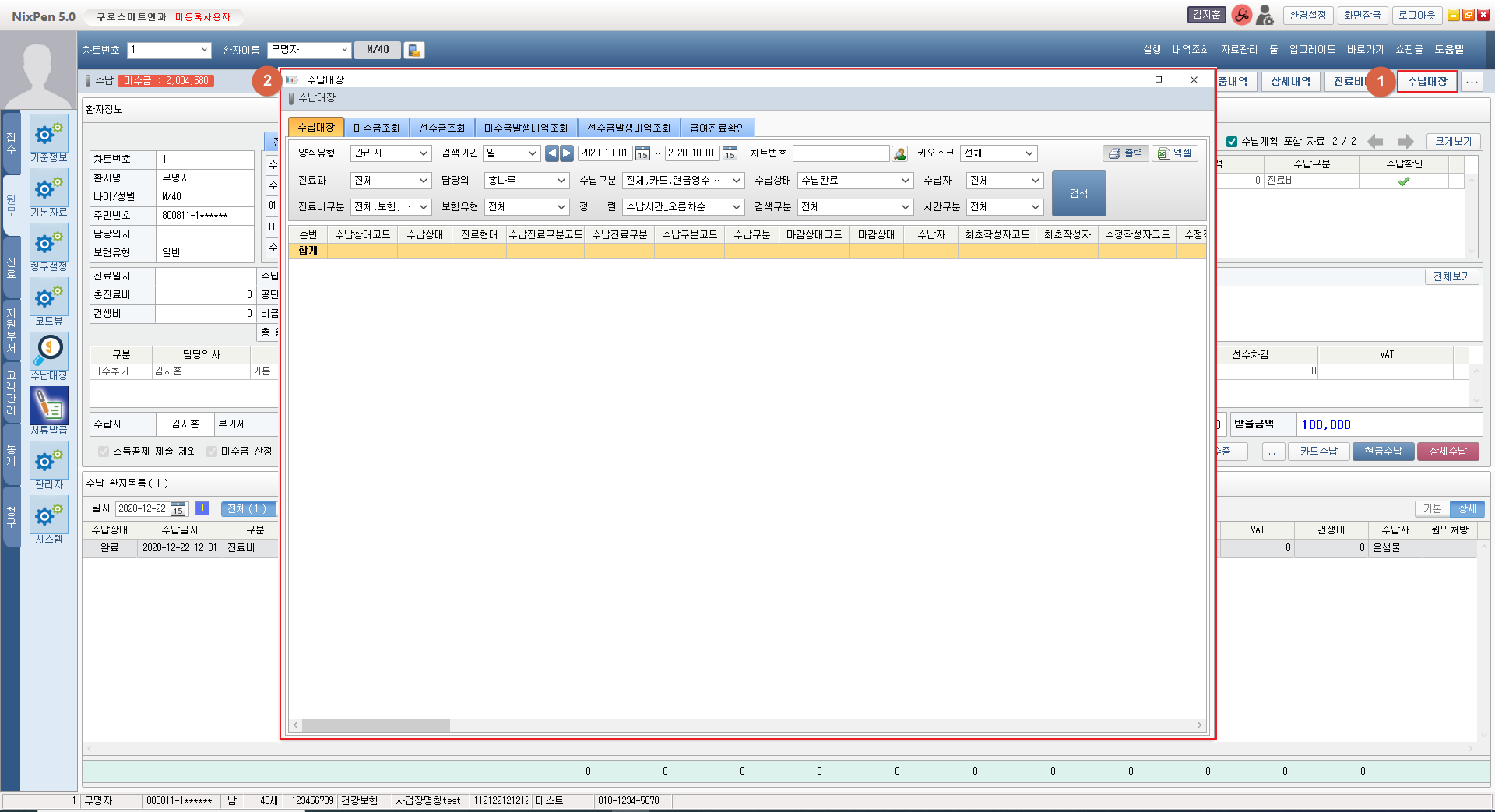Uncheck 수납계획 포함 자료 checkbox
This screenshot has width=1495, height=812.
point(1232,141)
